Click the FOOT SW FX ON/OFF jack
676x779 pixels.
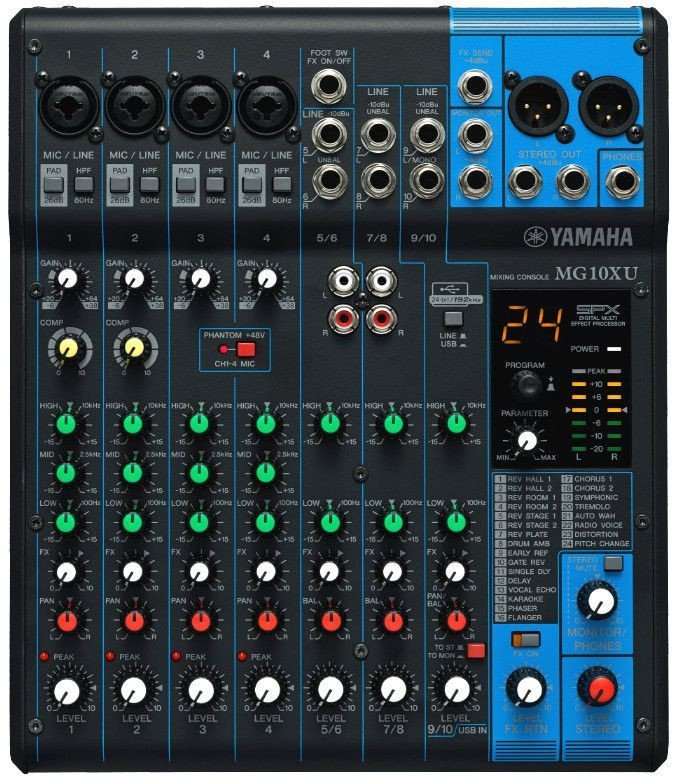pyautogui.click(x=328, y=85)
